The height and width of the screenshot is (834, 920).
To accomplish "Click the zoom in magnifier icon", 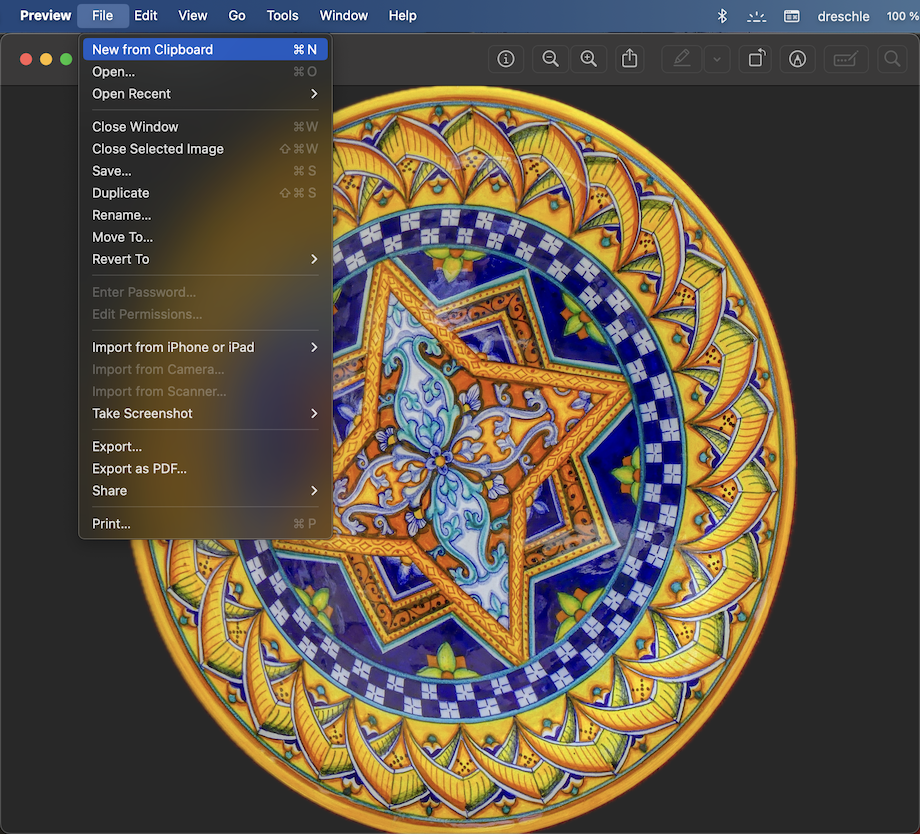I will (x=589, y=59).
